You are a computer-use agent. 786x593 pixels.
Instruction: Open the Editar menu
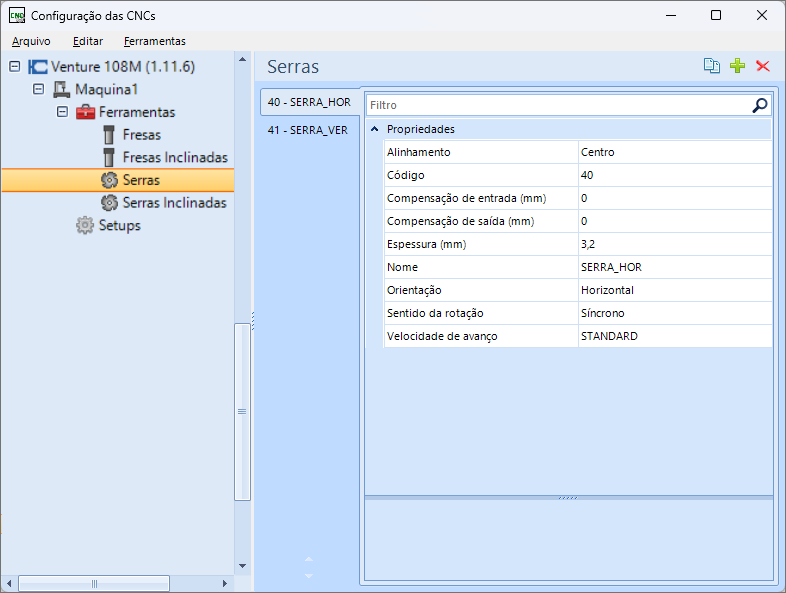point(88,41)
